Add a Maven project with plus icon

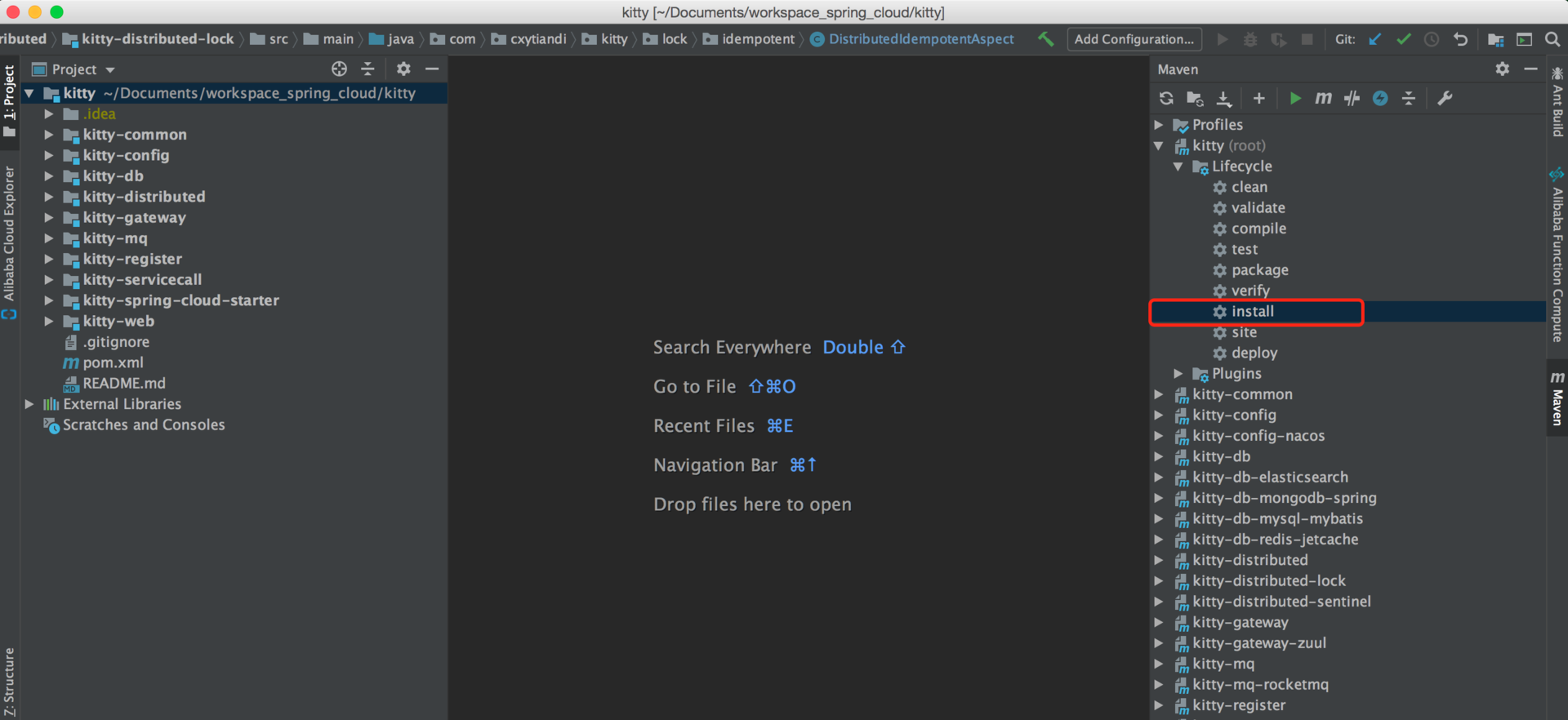point(1259,99)
